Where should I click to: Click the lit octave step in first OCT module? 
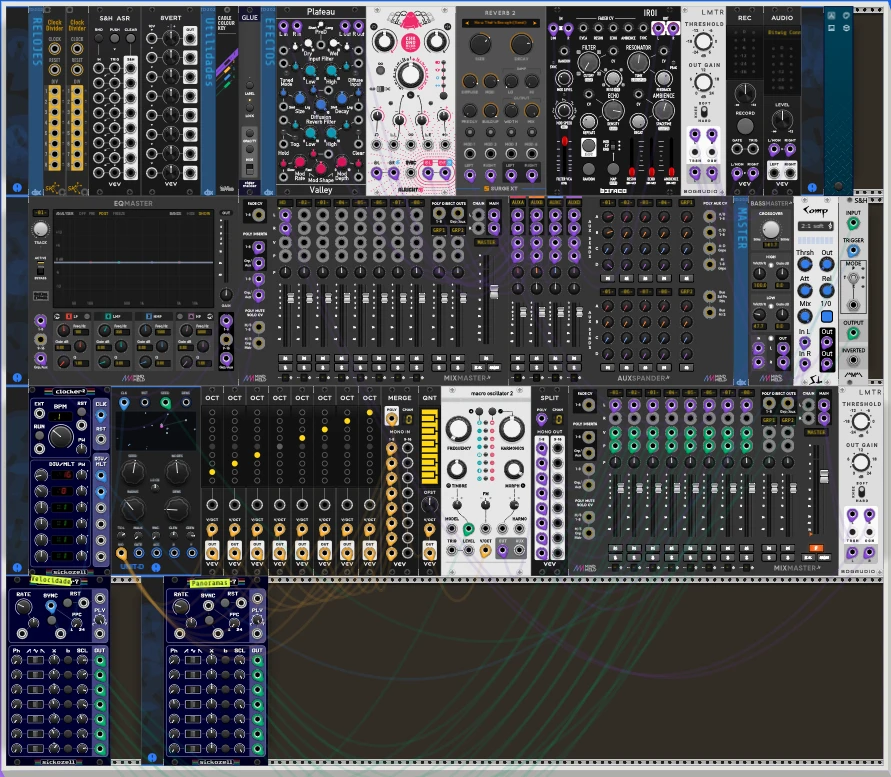click(212, 472)
